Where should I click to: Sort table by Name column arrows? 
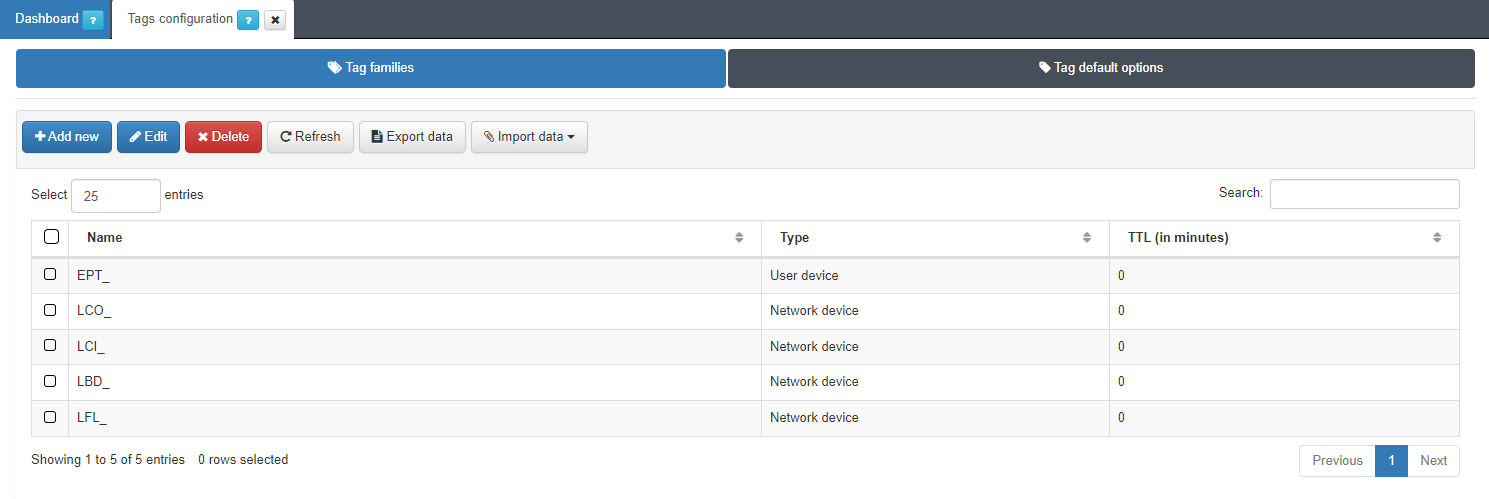click(739, 238)
